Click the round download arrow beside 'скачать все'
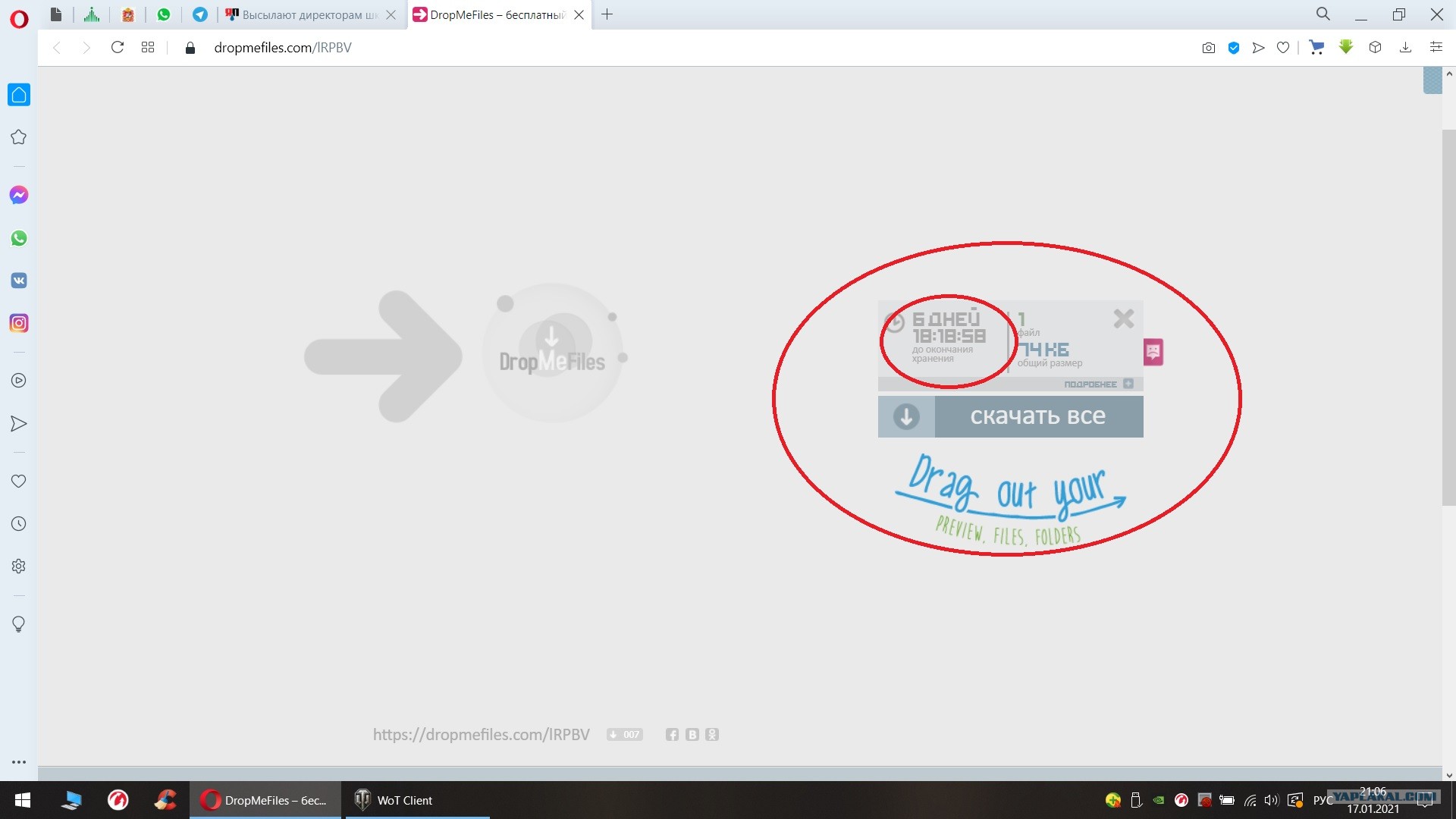Image resolution: width=1456 pixels, height=819 pixels. click(x=906, y=416)
